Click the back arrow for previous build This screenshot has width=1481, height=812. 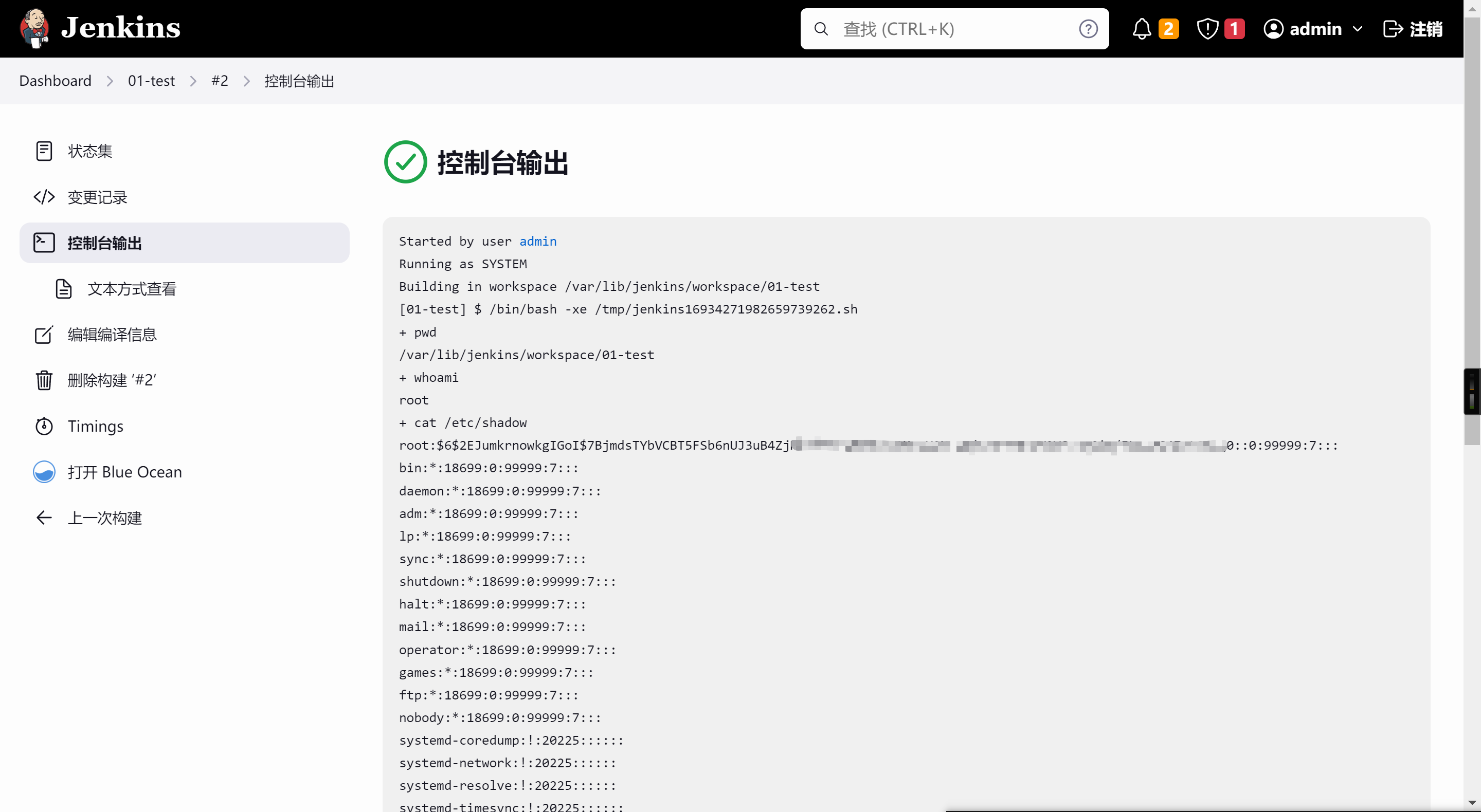pos(44,518)
